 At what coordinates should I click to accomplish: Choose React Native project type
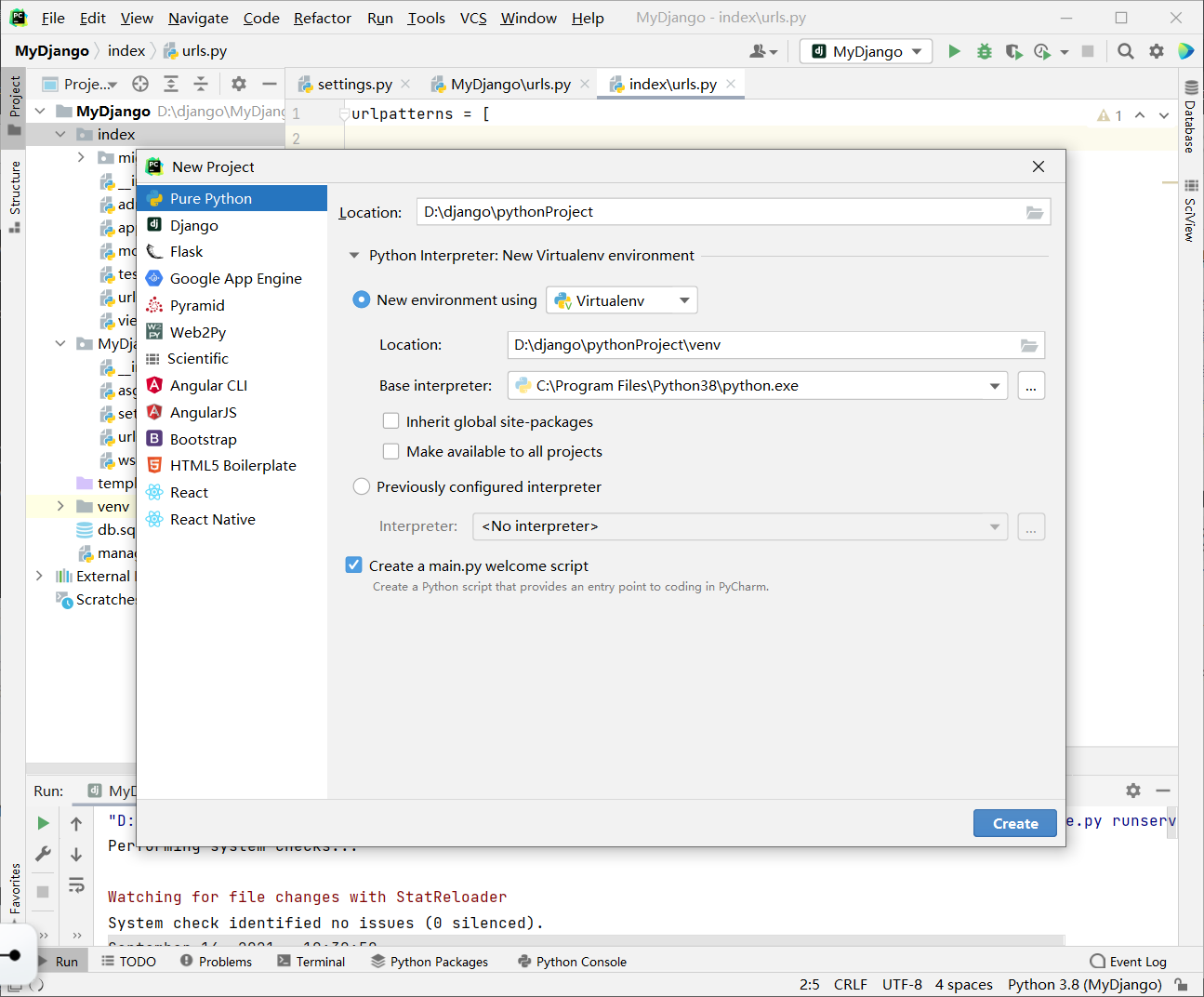(232, 519)
